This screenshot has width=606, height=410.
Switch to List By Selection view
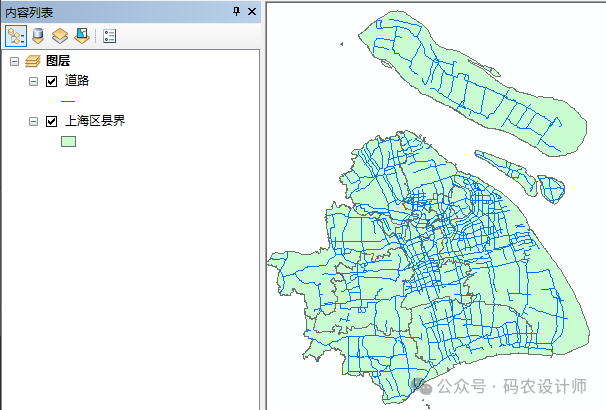tap(80, 36)
